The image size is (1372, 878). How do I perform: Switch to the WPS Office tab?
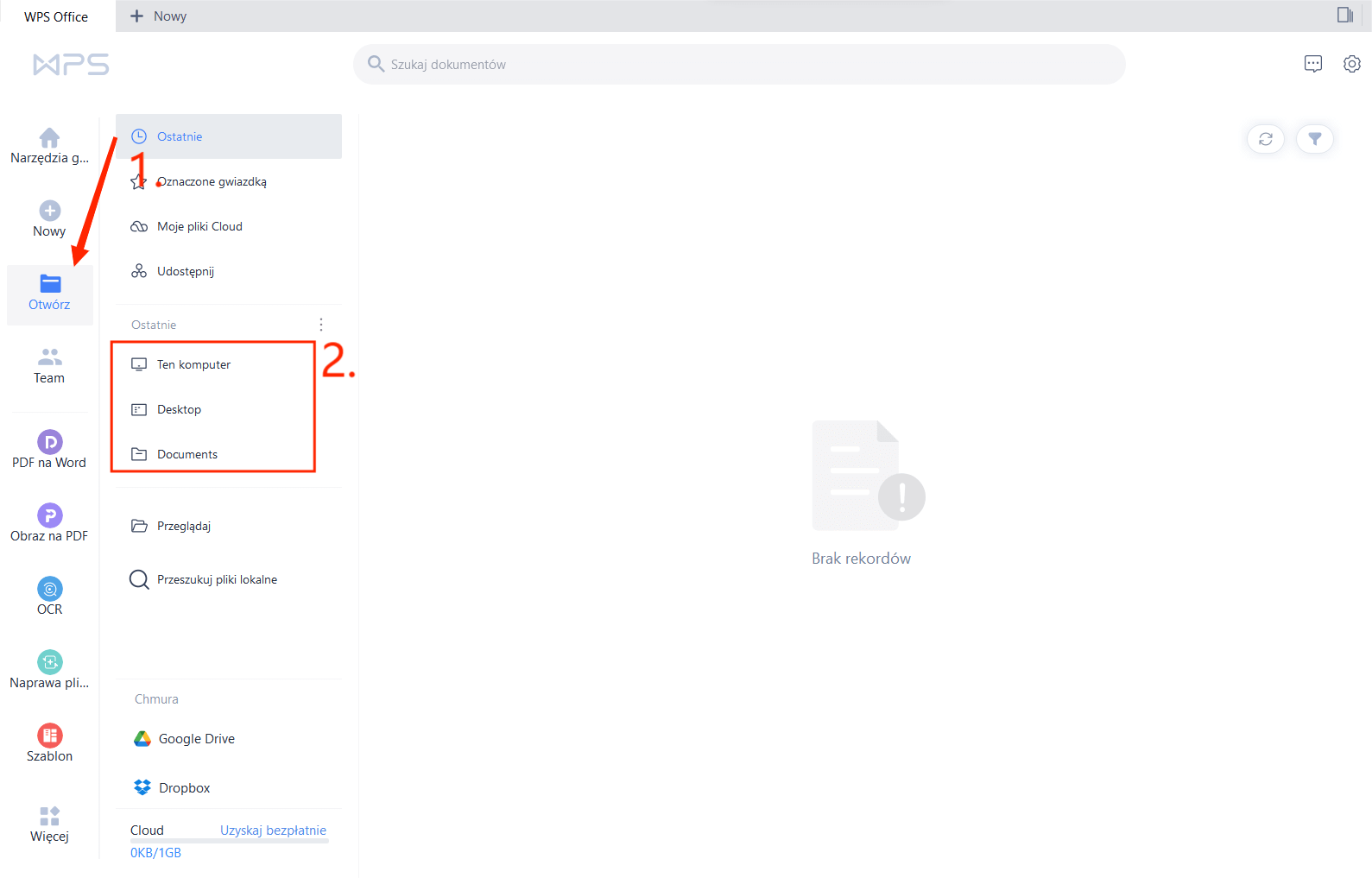(56, 16)
